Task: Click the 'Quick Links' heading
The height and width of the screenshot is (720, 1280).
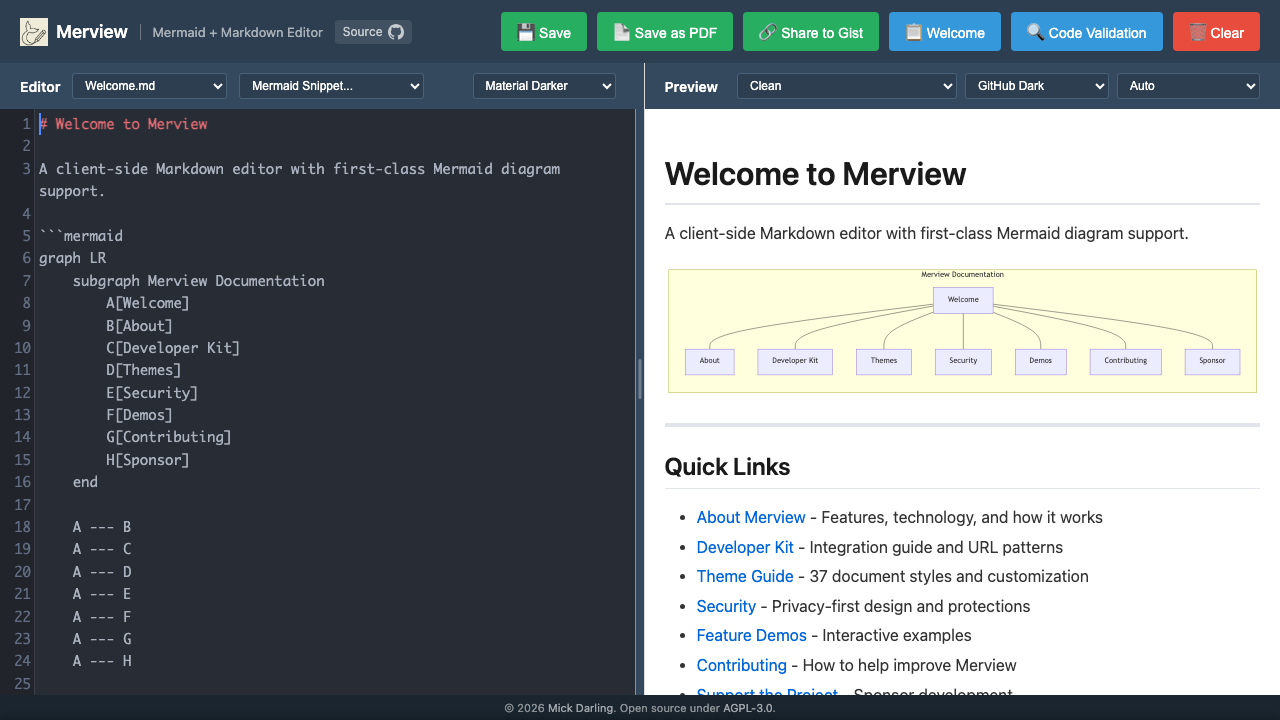Action: 727,467
